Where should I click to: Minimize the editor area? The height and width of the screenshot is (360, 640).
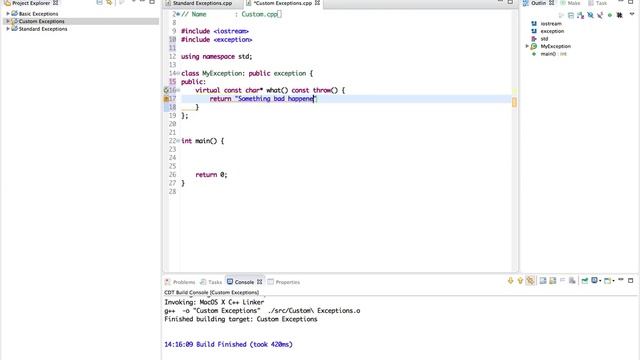click(x=500, y=2)
